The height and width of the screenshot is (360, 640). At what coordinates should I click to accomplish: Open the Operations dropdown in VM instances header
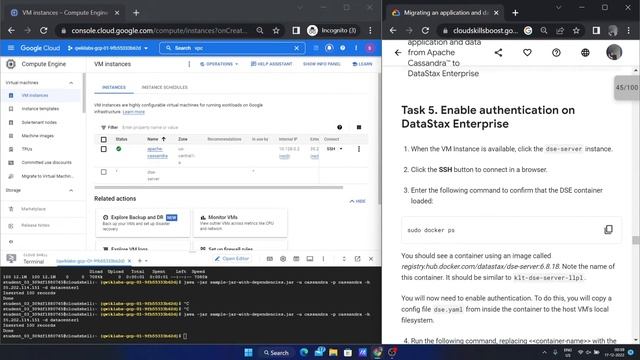[219, 64]
